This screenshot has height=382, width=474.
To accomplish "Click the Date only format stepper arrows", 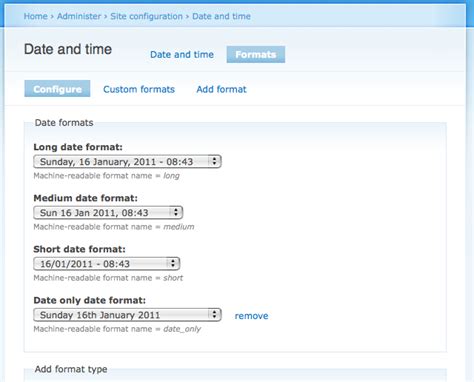I will [214, 315].
